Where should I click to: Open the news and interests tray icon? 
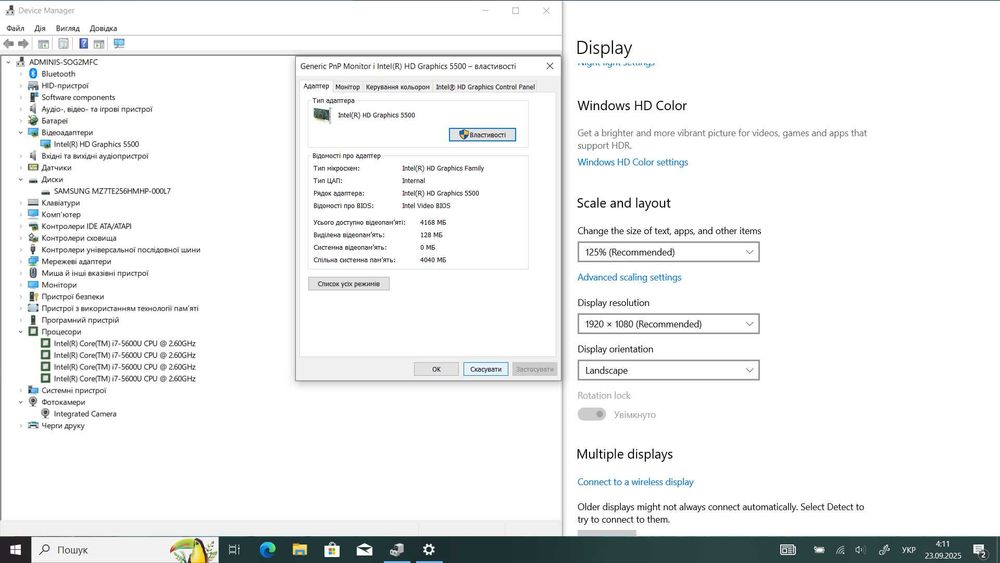[x=788, y=550]
